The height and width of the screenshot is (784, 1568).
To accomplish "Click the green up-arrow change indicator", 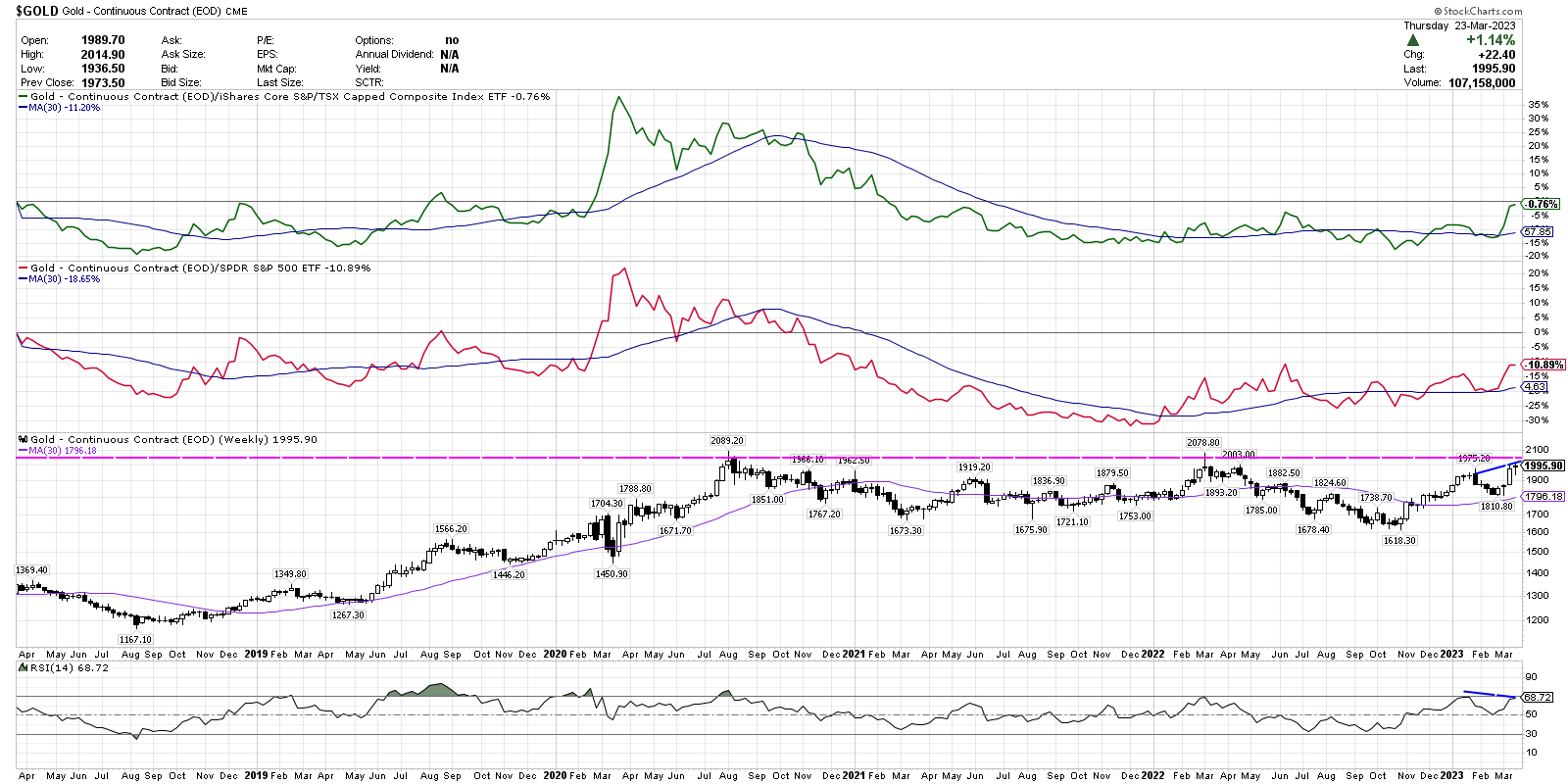I will pyautogui.click(x=1412, y=40).
